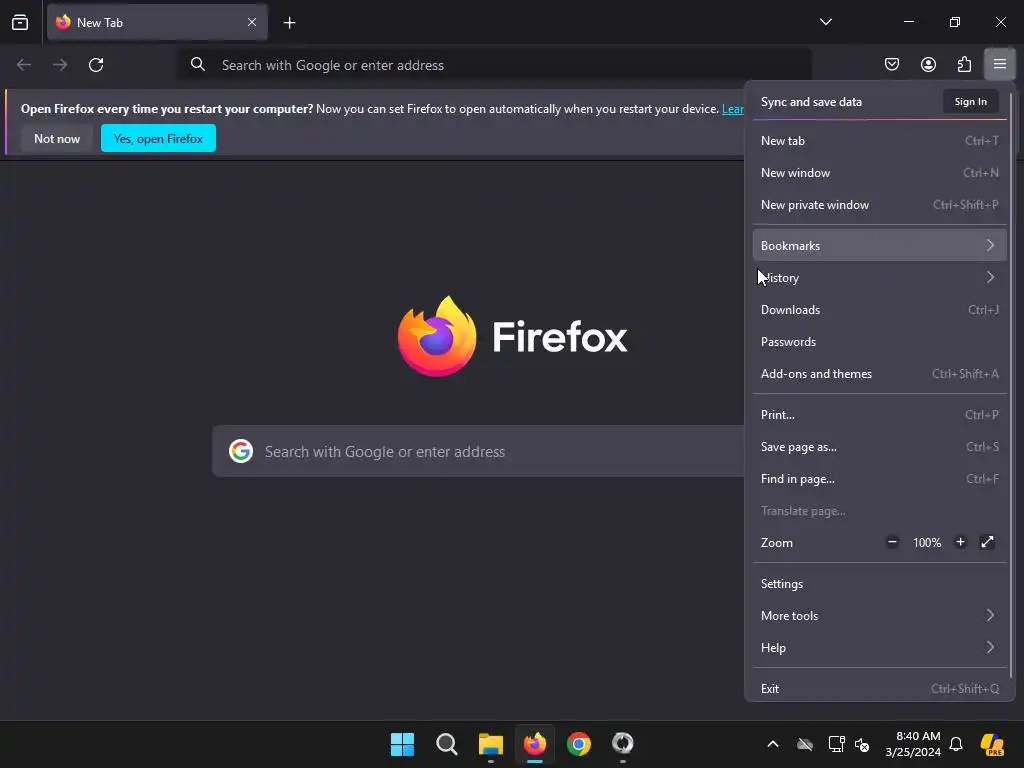Open Downloads from the menu
1024x768 pixels.
[x=879, y=310]
